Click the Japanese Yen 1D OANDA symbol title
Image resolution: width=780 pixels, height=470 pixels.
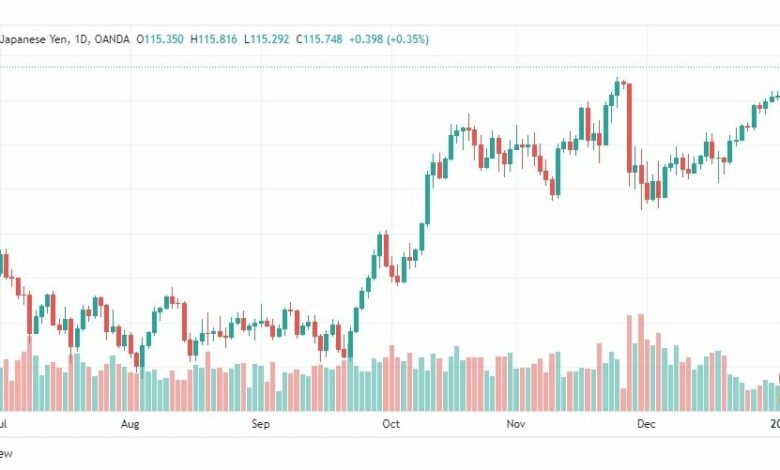coord(65,39)
